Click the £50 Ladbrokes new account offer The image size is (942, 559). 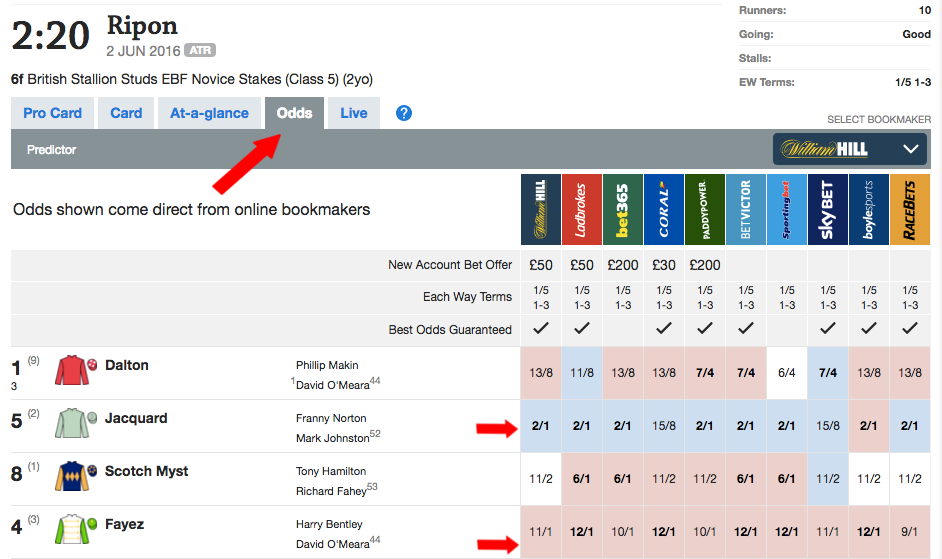(582, 265)
